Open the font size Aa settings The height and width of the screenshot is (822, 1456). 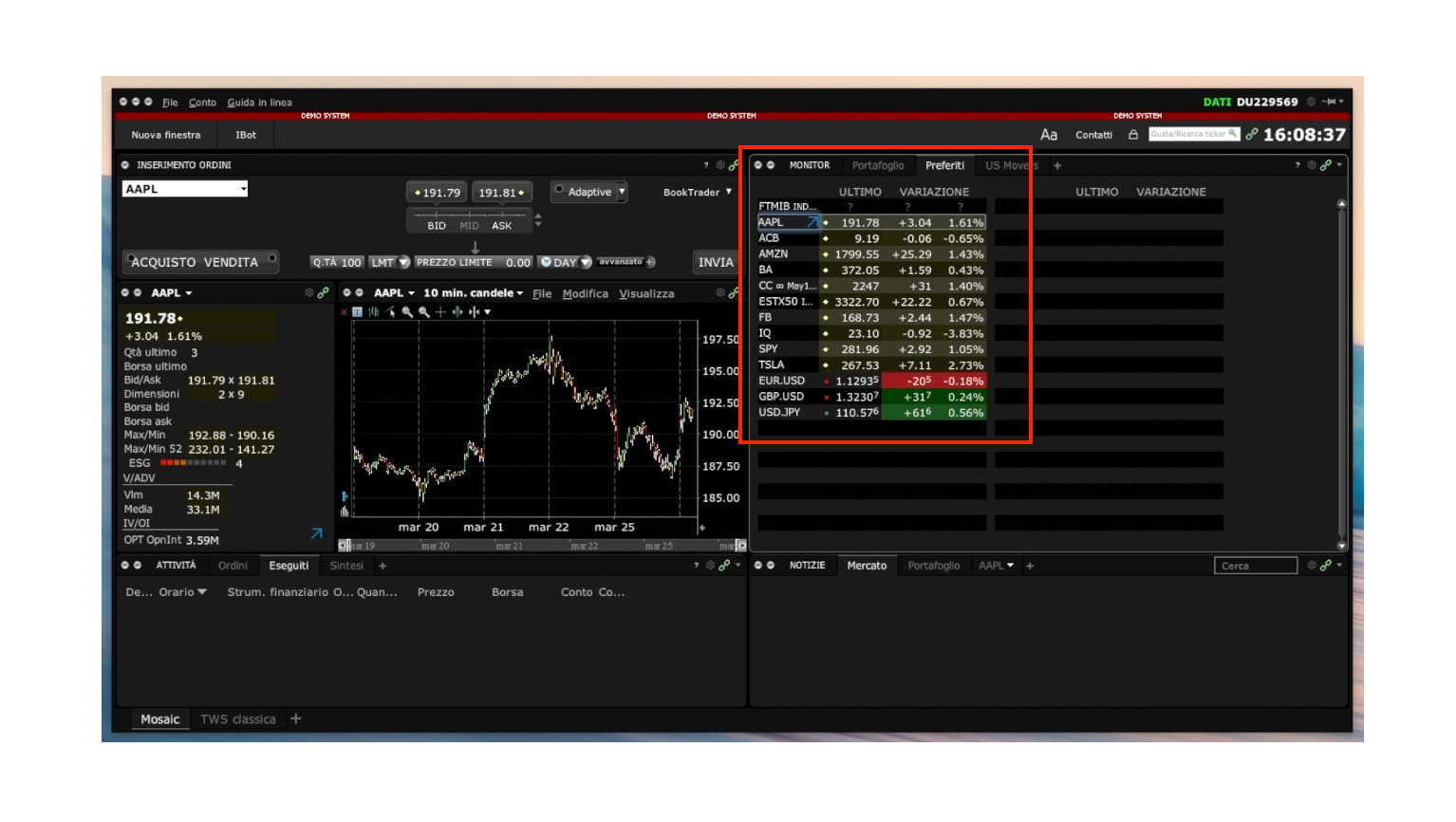click(1049, 135)
